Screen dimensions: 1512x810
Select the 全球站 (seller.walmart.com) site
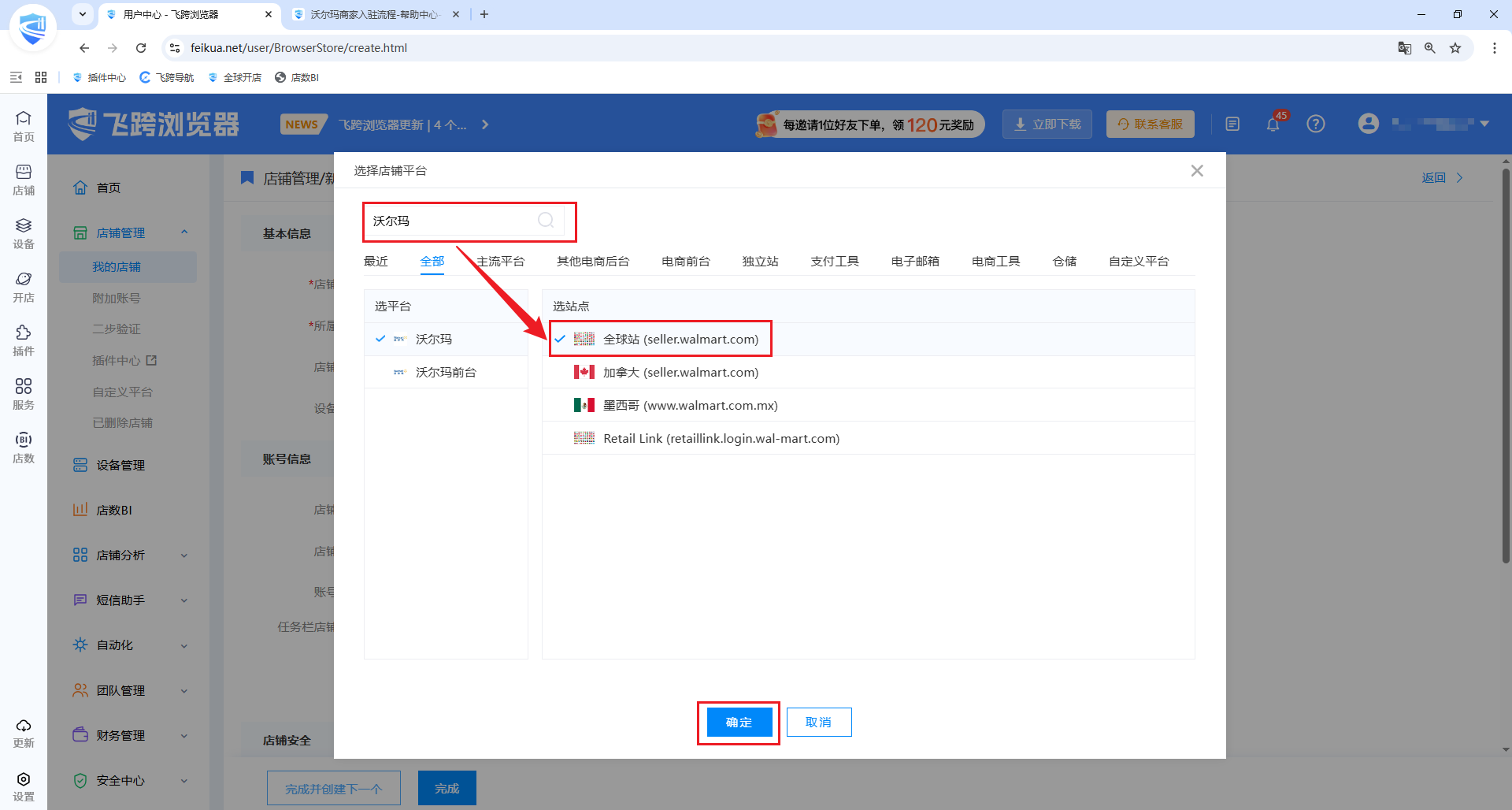pos(868,339)
